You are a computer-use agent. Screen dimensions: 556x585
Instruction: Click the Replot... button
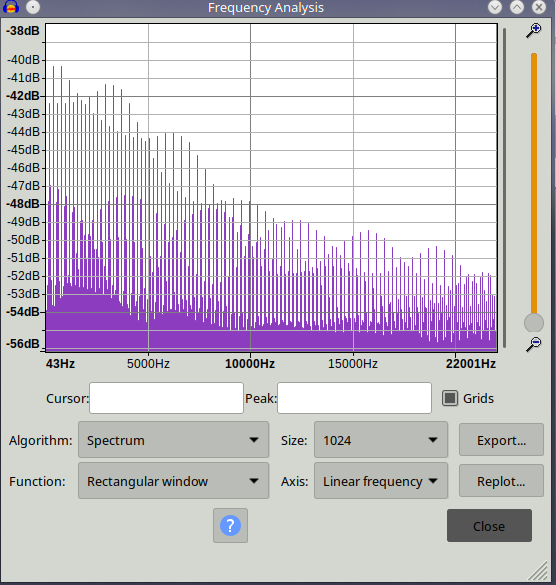pyautogui.click(x=501, y=481)
